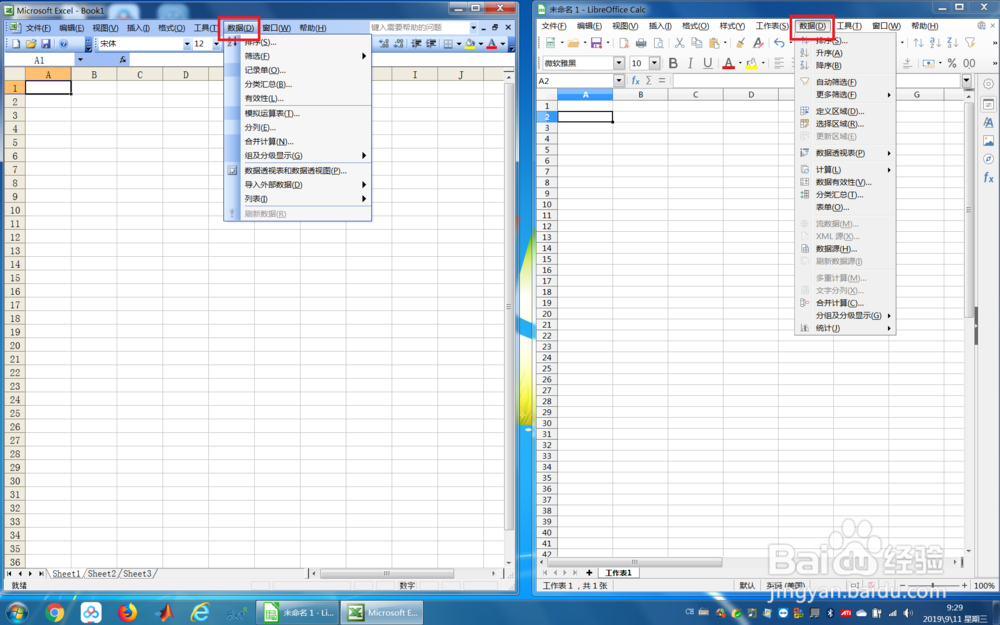The image size is (1000, 625).
Task: Open LibreOffice Name Box dropdown A2
Action: [619, 80]
